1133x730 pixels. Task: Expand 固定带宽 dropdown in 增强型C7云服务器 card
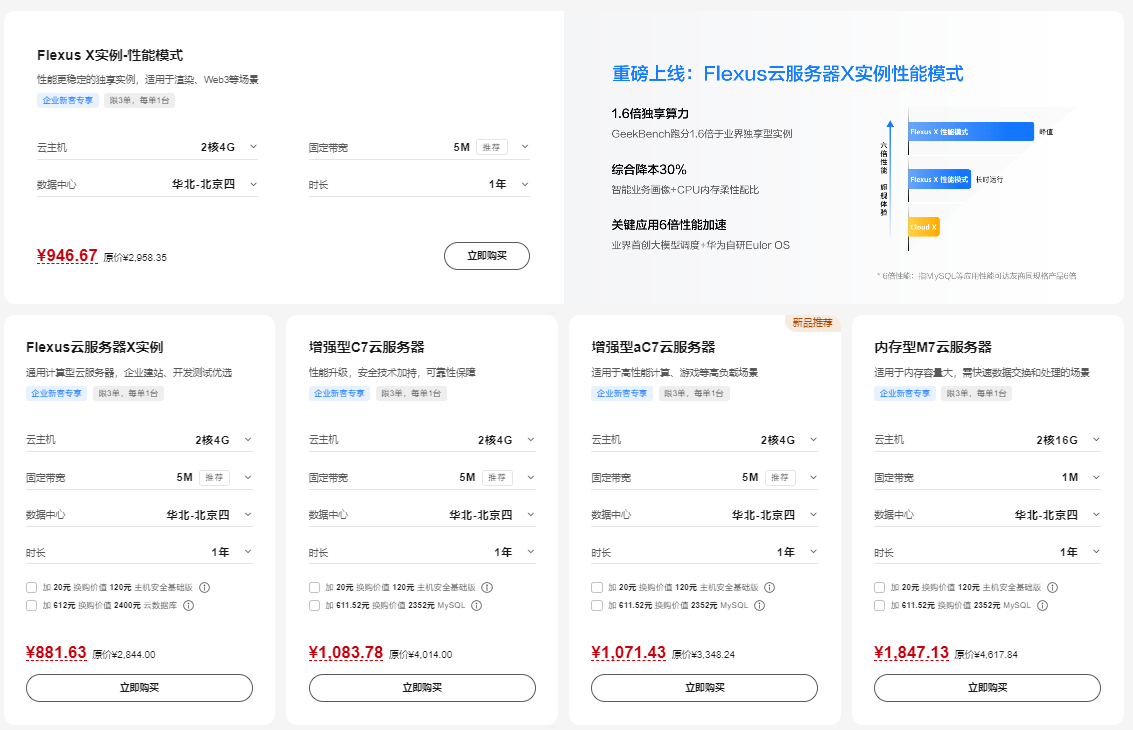(422, 478)
